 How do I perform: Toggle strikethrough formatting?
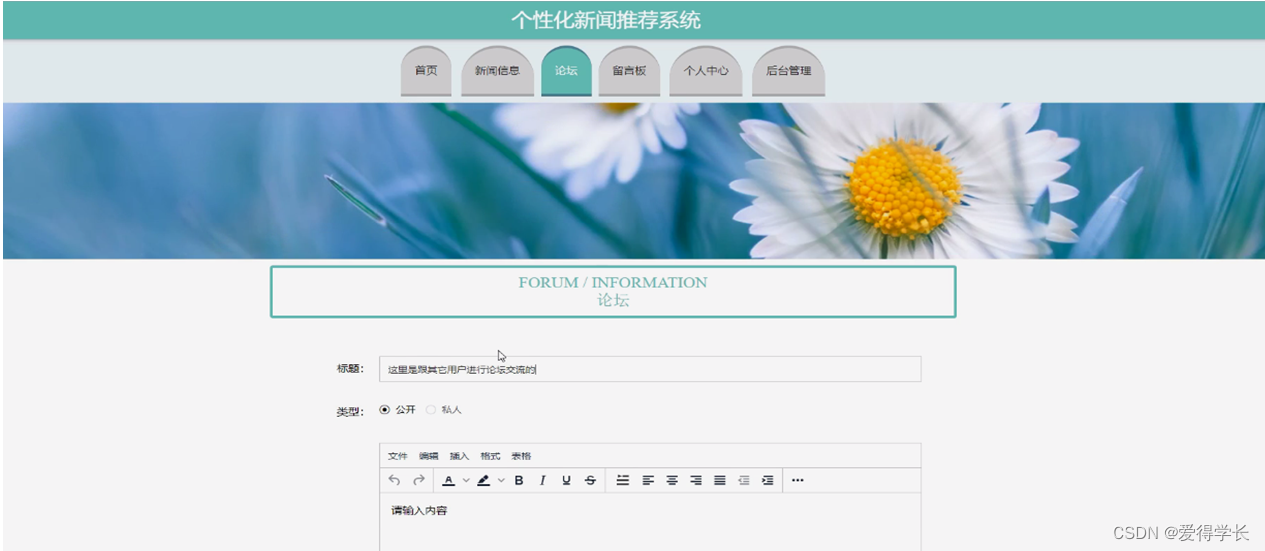(x=590, y=480)
